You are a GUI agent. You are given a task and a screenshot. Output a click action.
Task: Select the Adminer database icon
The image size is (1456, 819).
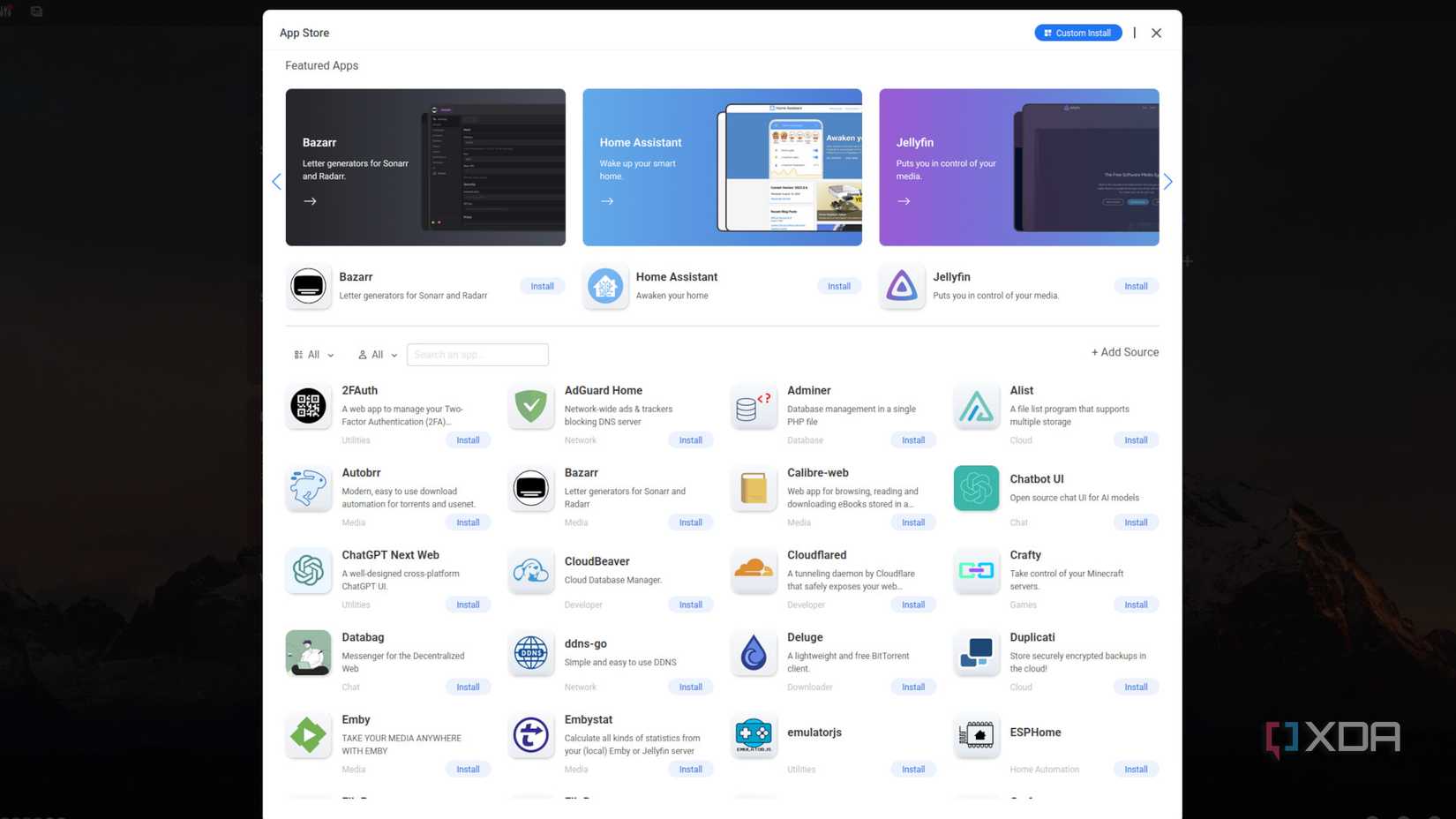(754, 406)
